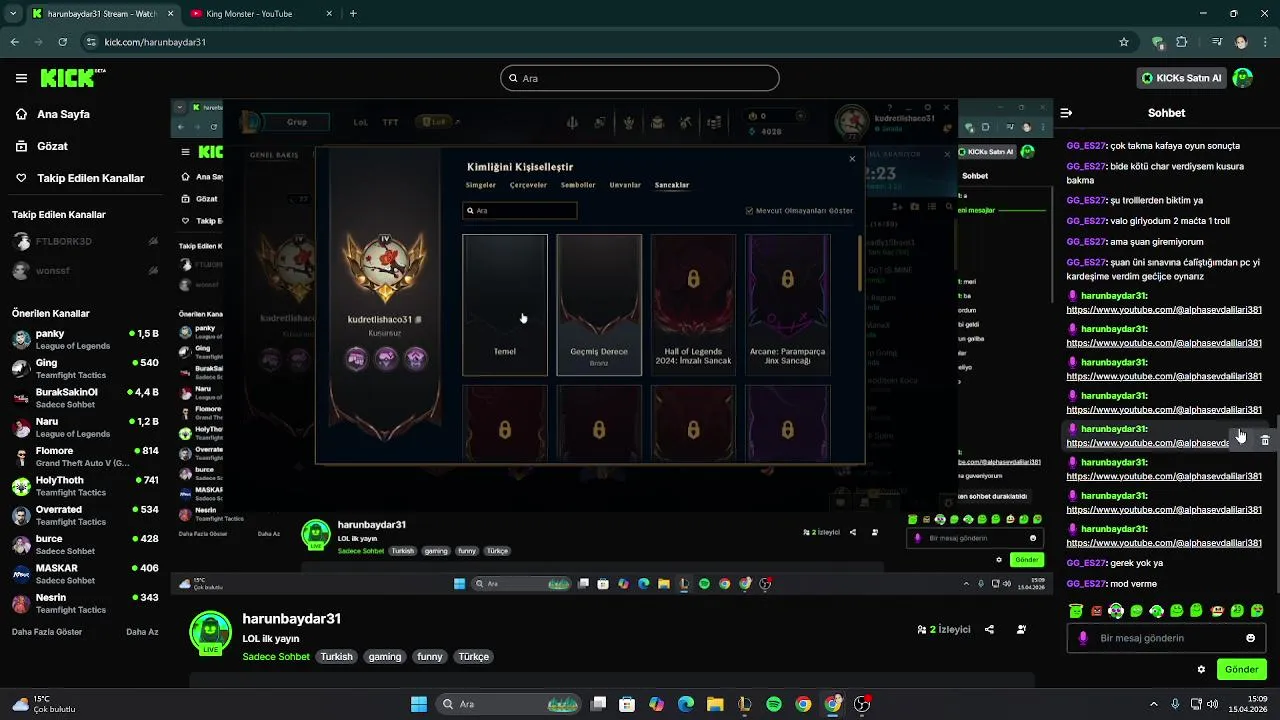Screen dimensions: 1280x720
Task: Open Takip Edilen Kanallar link
Action: 90,178
